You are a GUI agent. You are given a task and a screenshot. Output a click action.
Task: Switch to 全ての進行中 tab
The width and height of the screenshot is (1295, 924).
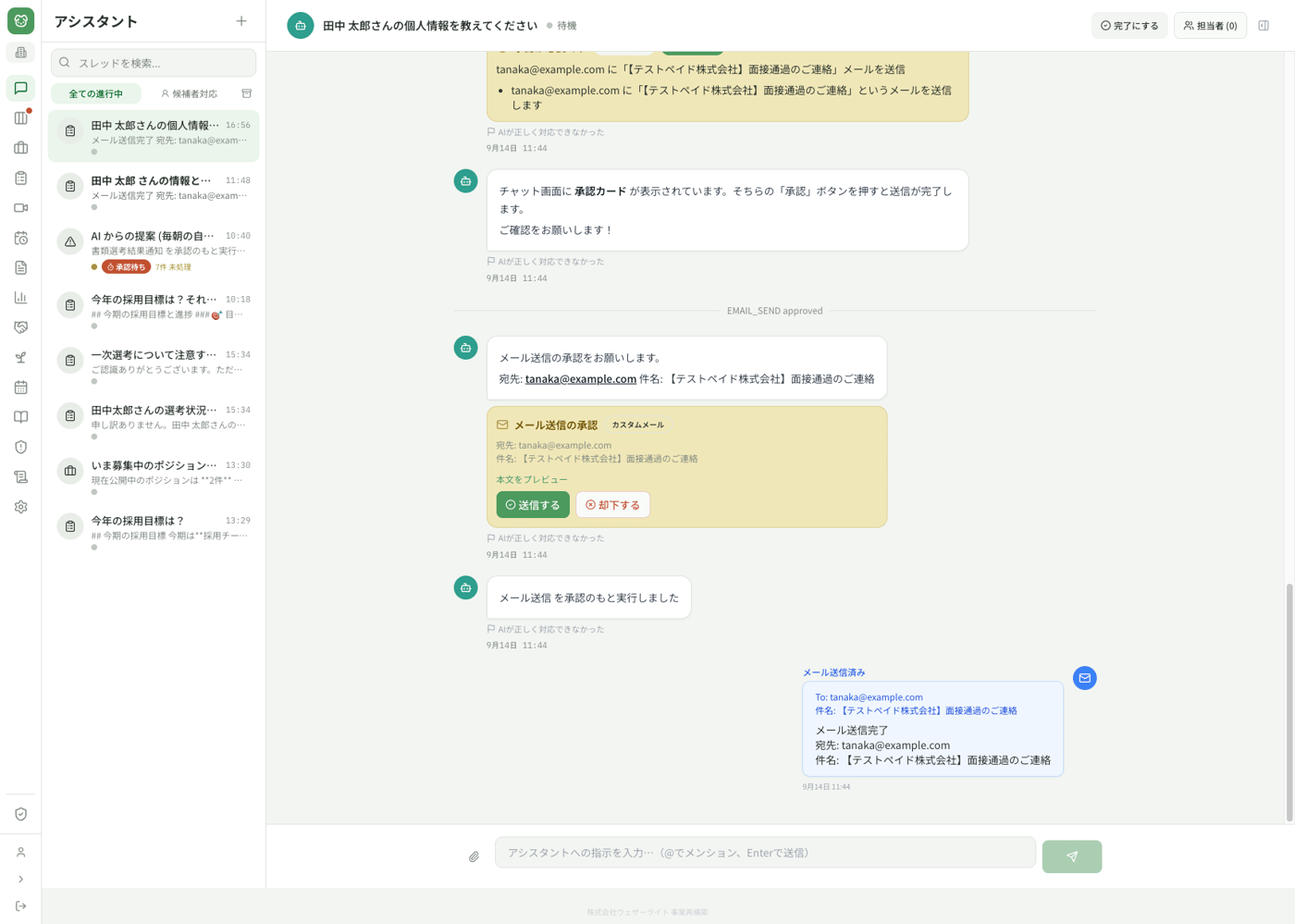pos(96,93)
